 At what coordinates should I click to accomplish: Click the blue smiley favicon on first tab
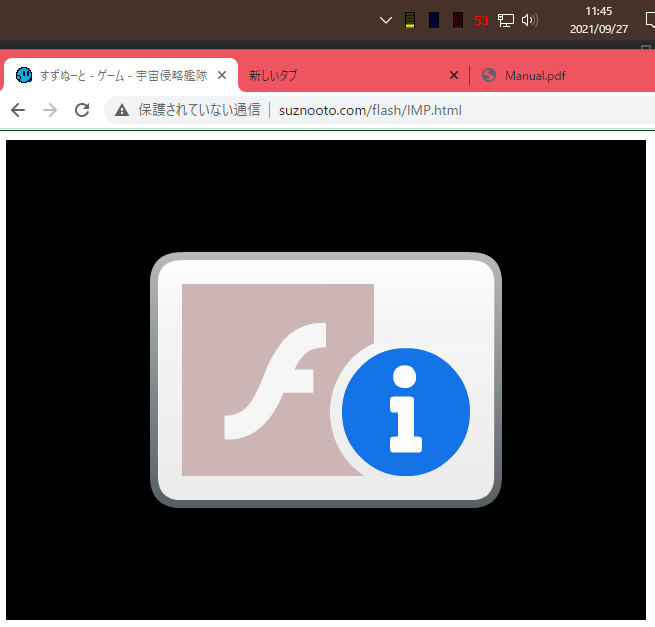tap(24, 75)
